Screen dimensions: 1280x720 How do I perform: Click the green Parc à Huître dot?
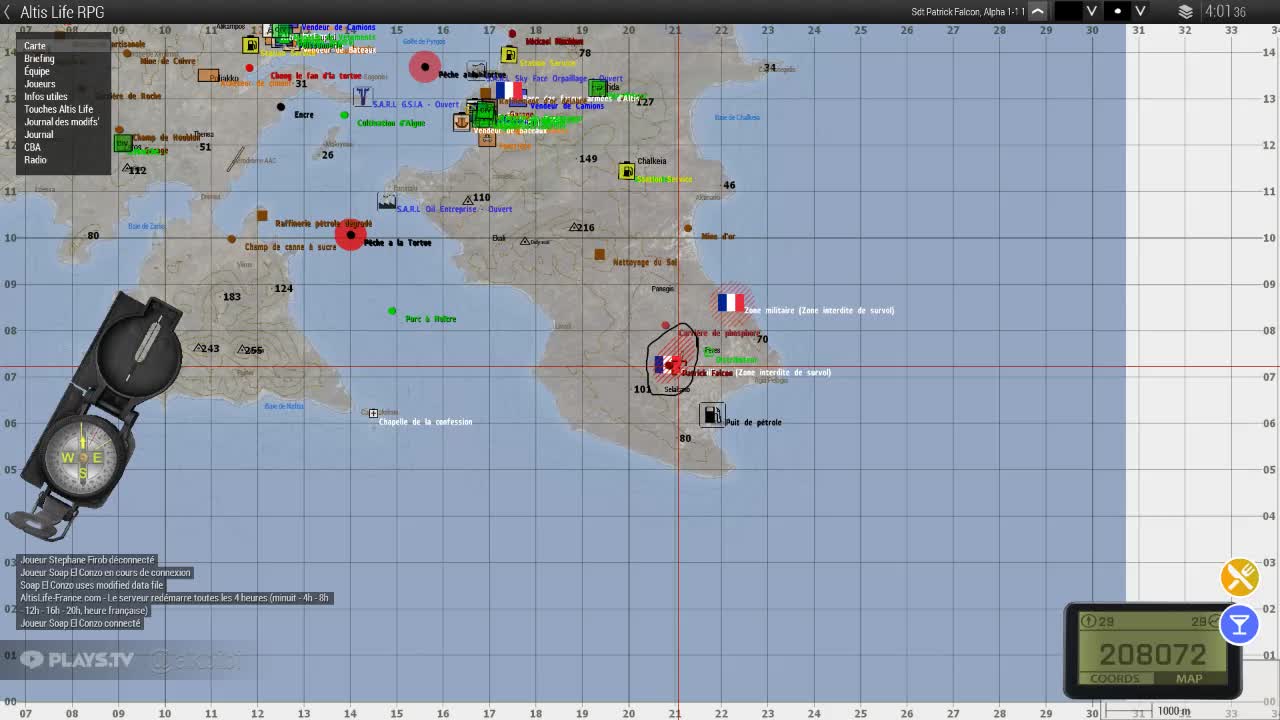pos(392,311)
